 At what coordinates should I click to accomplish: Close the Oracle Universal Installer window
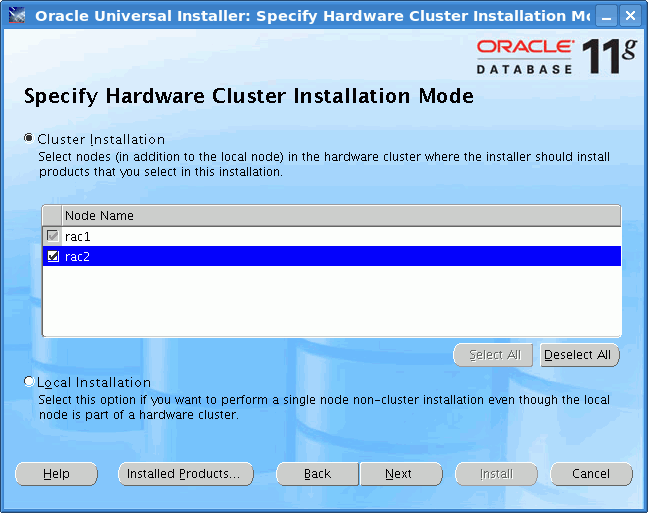pyautogui.click(x=630, y=16)
